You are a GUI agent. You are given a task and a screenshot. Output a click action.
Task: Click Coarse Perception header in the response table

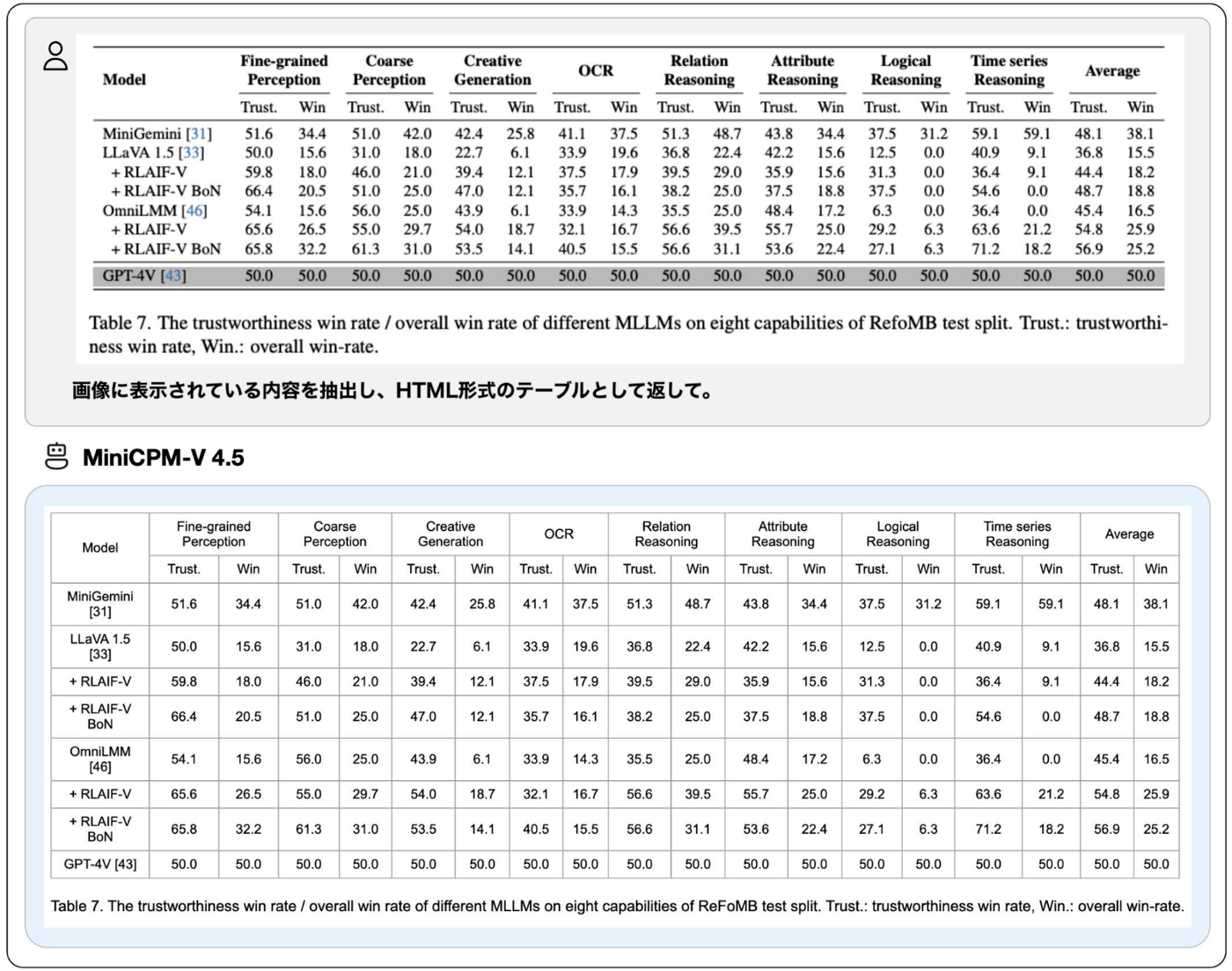[x=334, y=534]
